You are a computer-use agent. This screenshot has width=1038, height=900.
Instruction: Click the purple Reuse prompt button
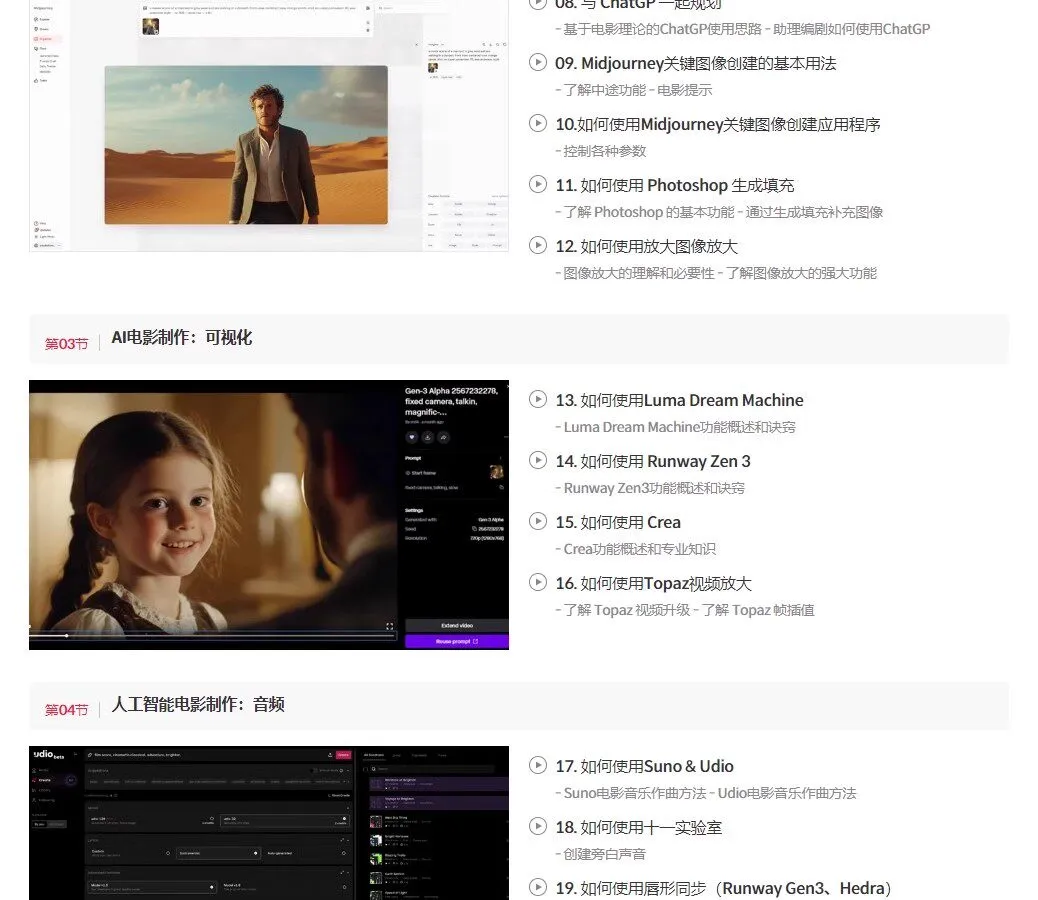(x=457, y=641)
